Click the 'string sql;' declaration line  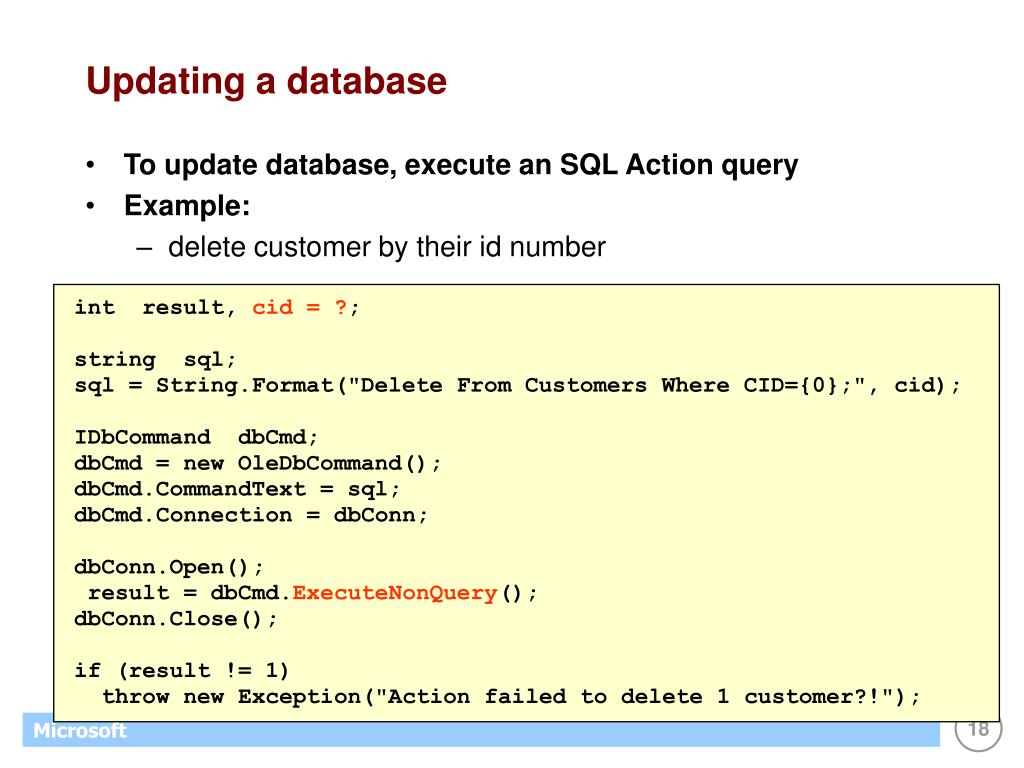[155, 360]
